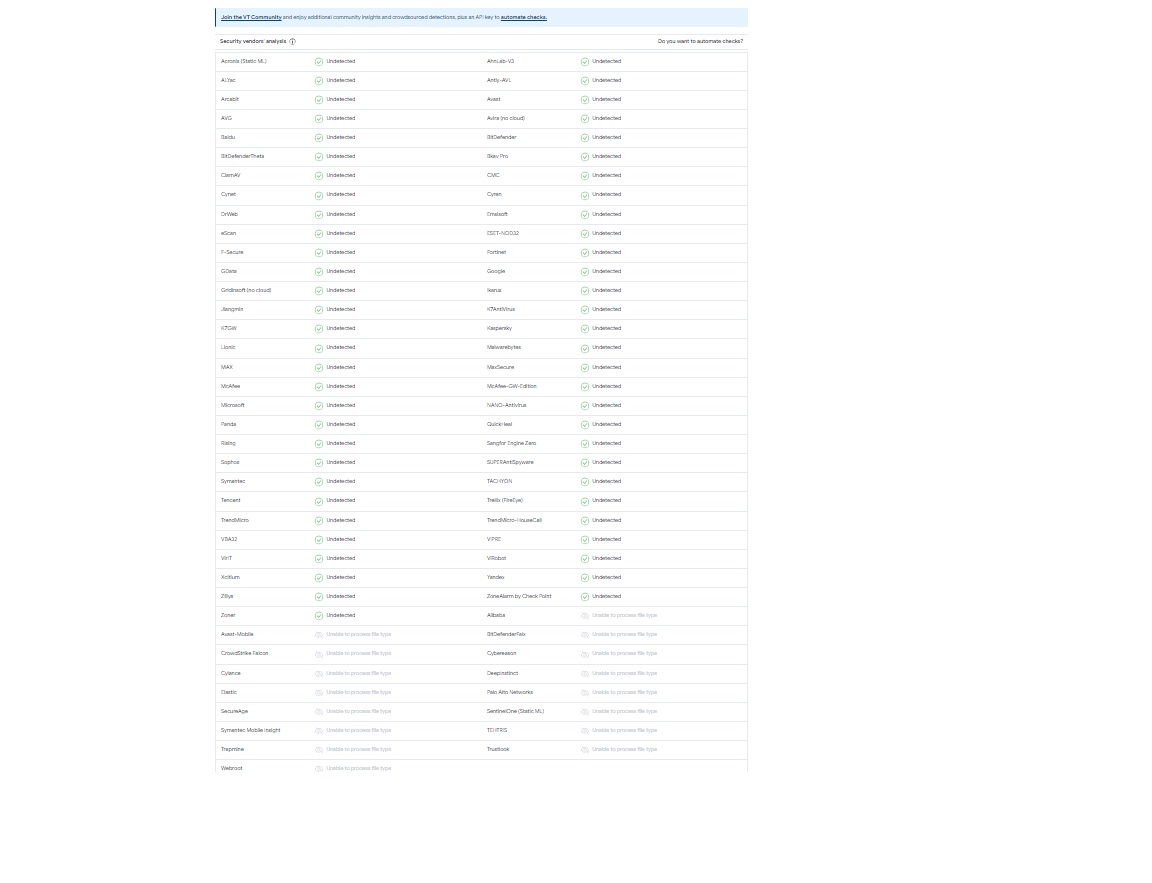Click the check icon next to Fortinet
Viewport: 1152px width, 883px height.
pos(585,253)
